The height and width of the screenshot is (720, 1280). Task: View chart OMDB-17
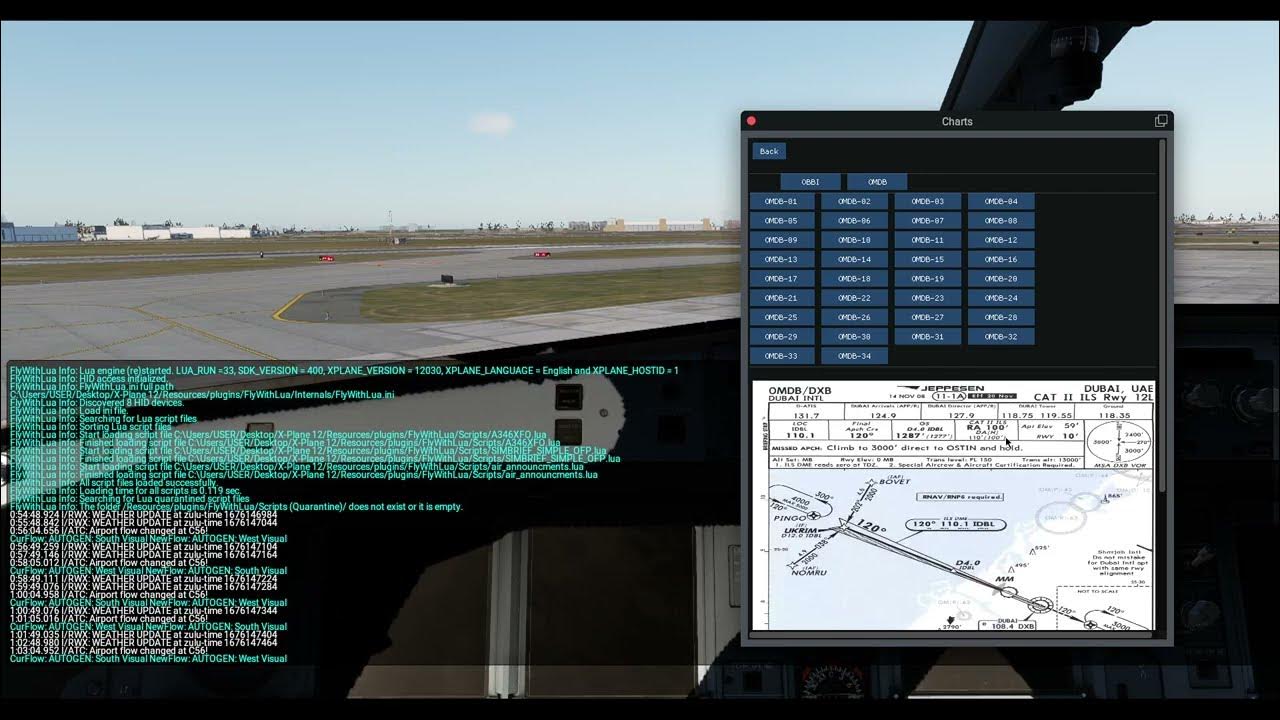coord(781,279)
